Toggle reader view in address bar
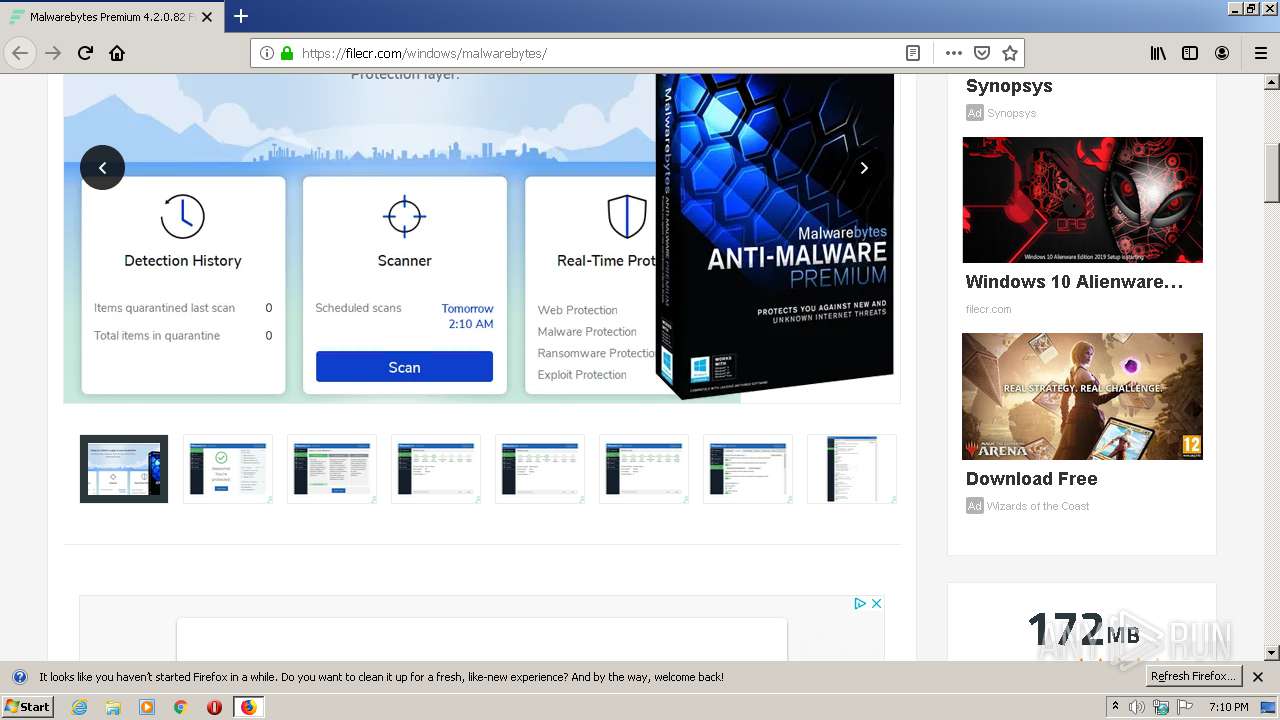 point(913,53)
